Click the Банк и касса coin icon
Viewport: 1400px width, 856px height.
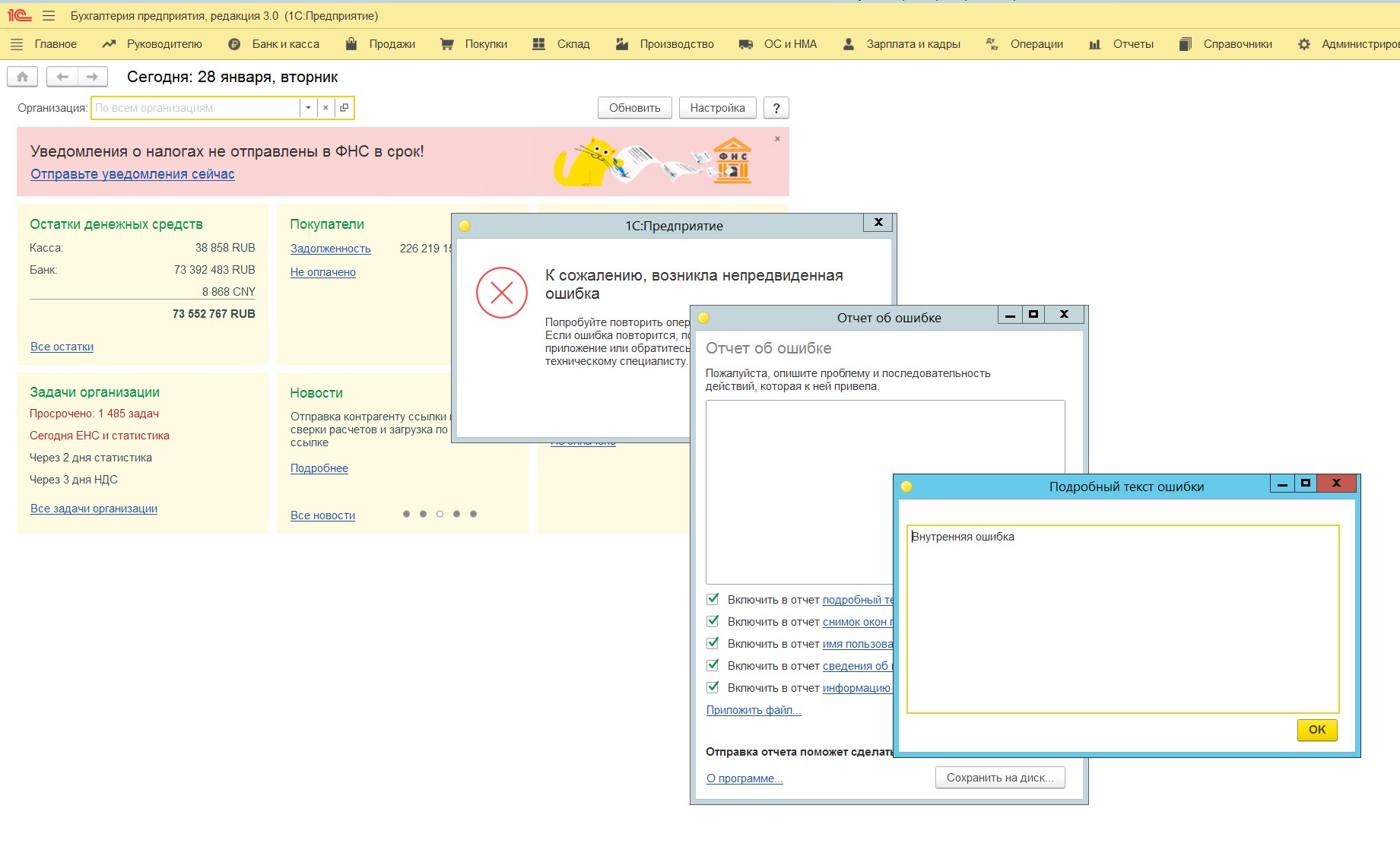(x=234, y=44)
